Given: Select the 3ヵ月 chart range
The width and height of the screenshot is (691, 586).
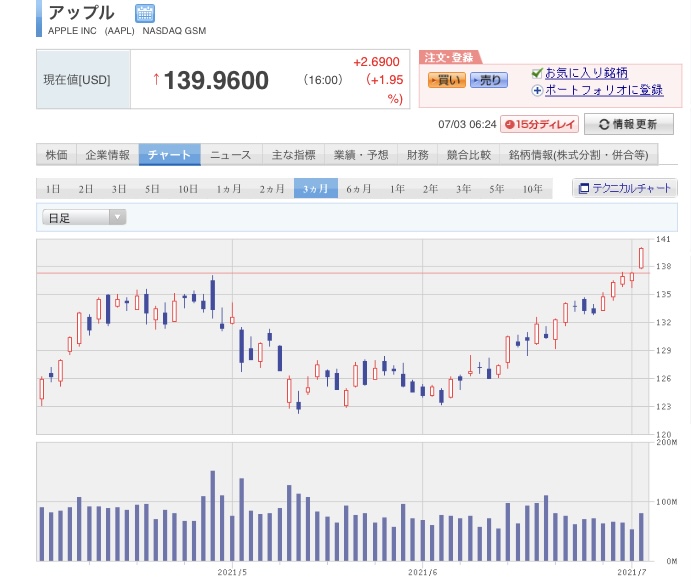Looking at the screenshot, I should [316, 189].
